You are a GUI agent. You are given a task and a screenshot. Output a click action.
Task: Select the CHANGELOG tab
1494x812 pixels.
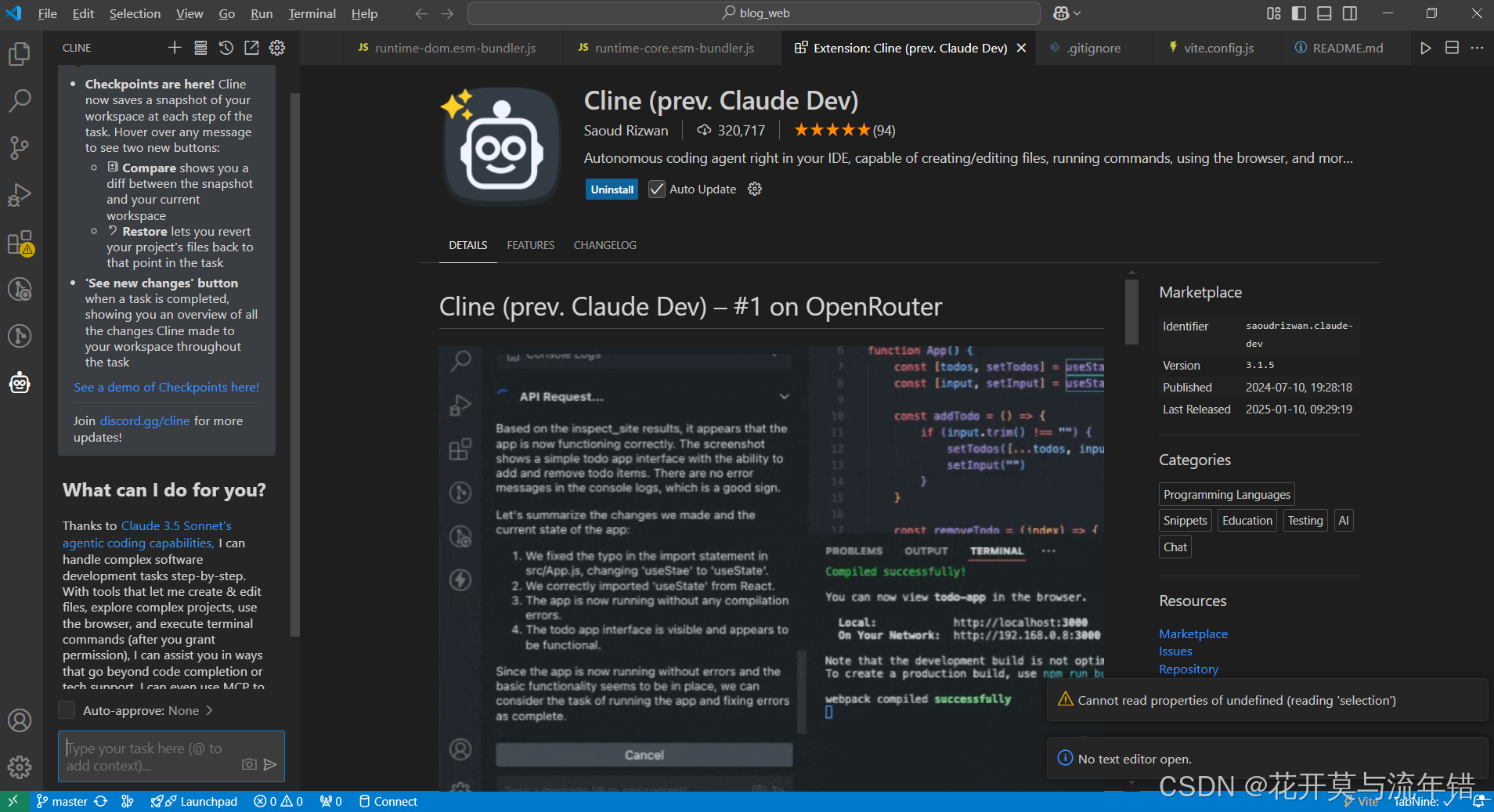click(604, 245)
